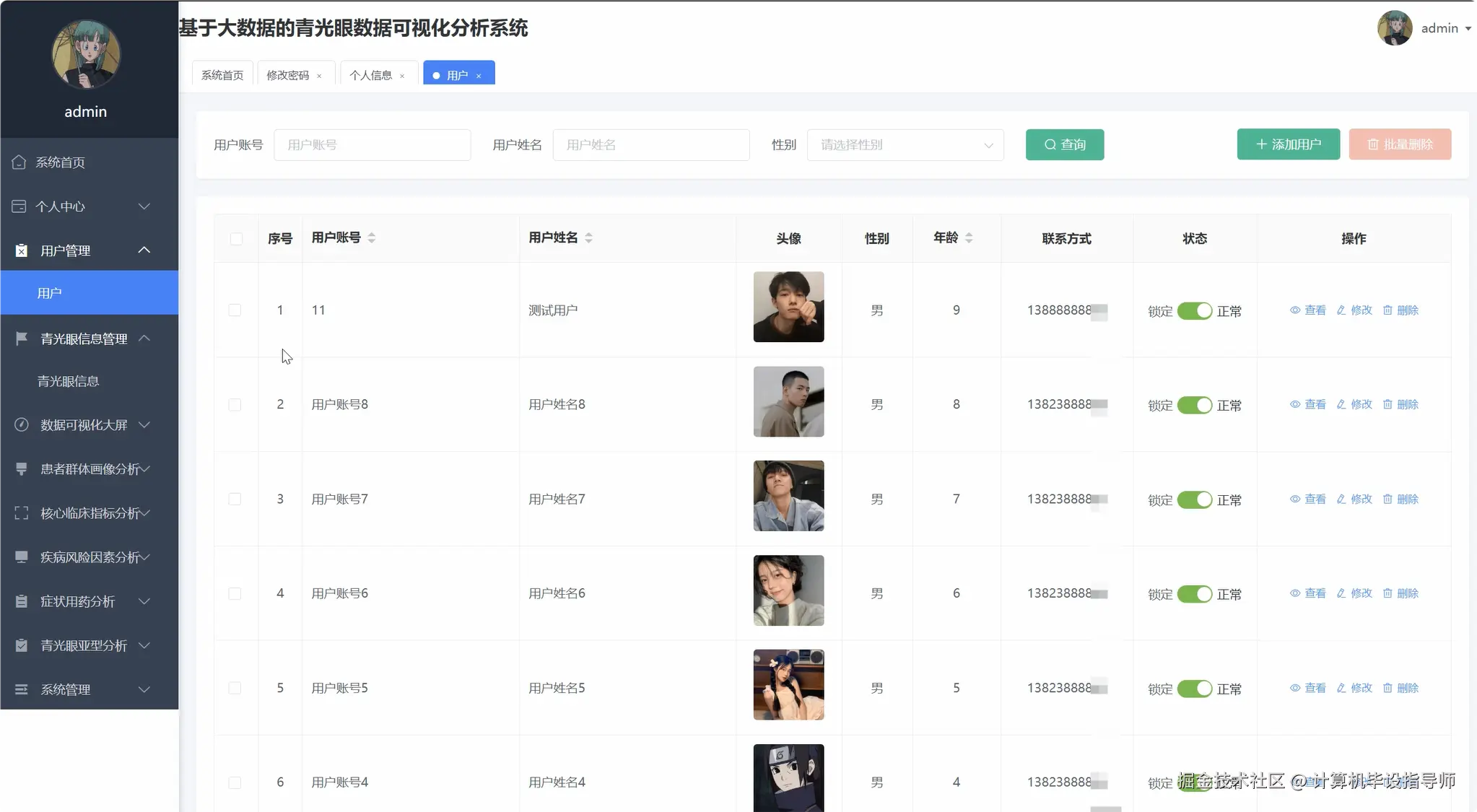The image size is (1477, 812).
Task: Click the 查询 search button
Action: coord(1064,144)
